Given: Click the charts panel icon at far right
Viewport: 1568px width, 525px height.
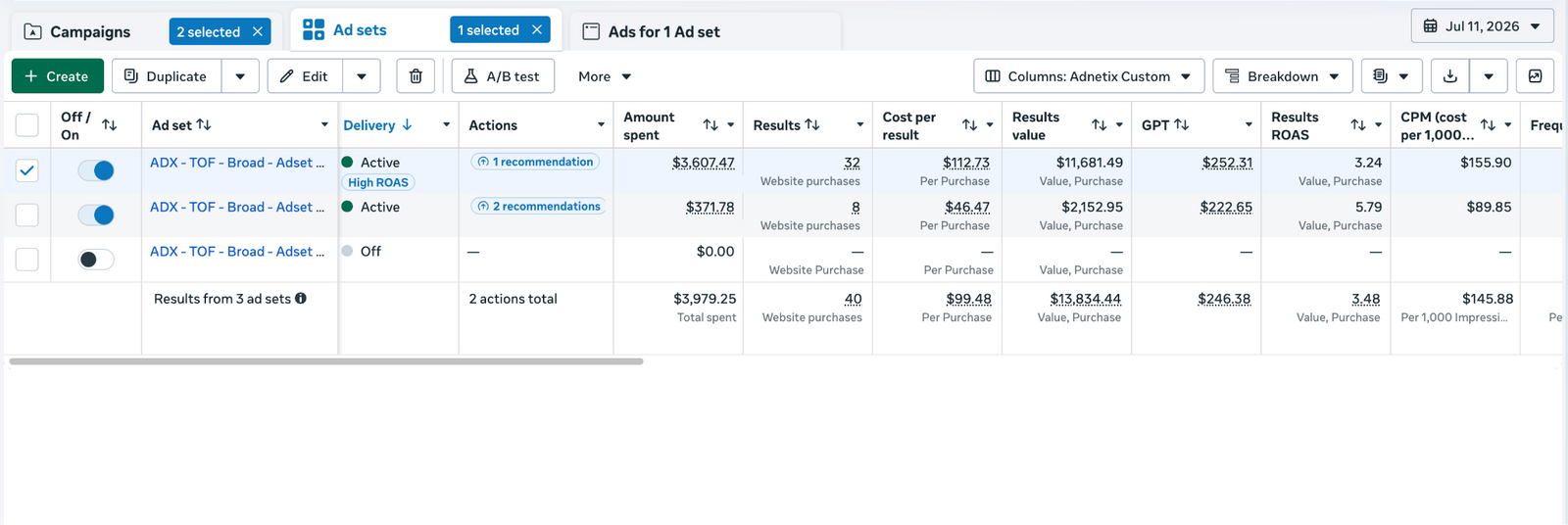Looking at the screenshot, I should coord(1535,76).
